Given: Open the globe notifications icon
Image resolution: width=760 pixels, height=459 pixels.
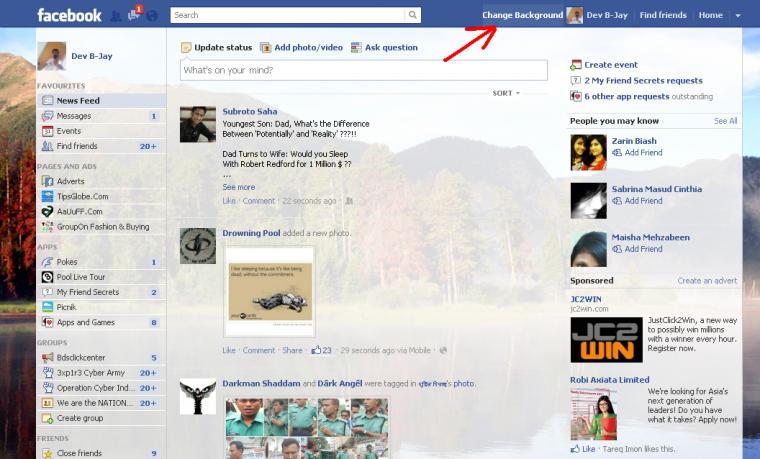Looking at the screenshot, I should [152, 16].
